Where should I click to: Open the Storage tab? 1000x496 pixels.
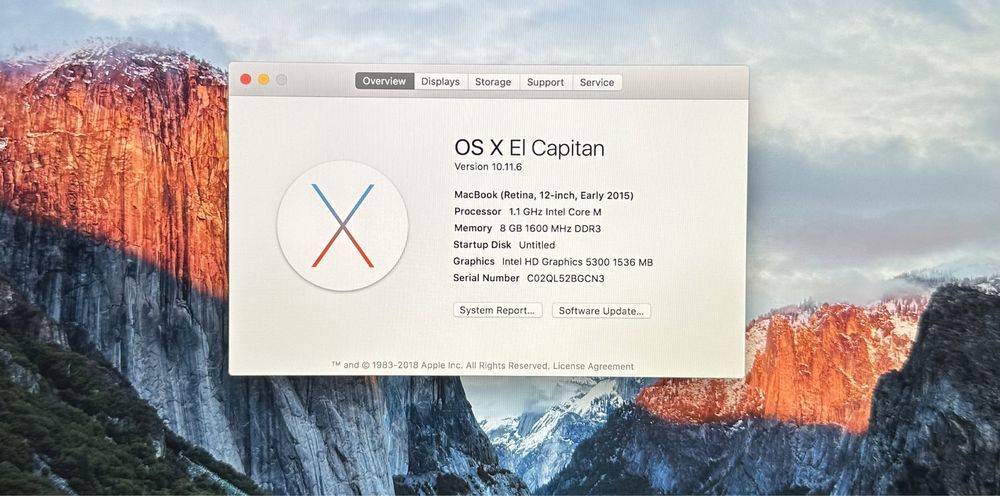click(x=493, y=82)
